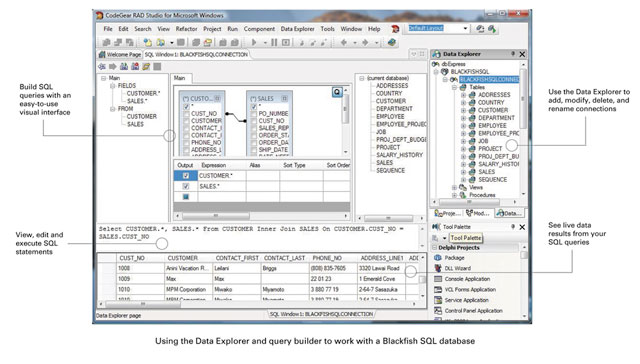Check PHONE_NO field in CUSTOMER table box
640x364 pixels.
tap(186, 143)
